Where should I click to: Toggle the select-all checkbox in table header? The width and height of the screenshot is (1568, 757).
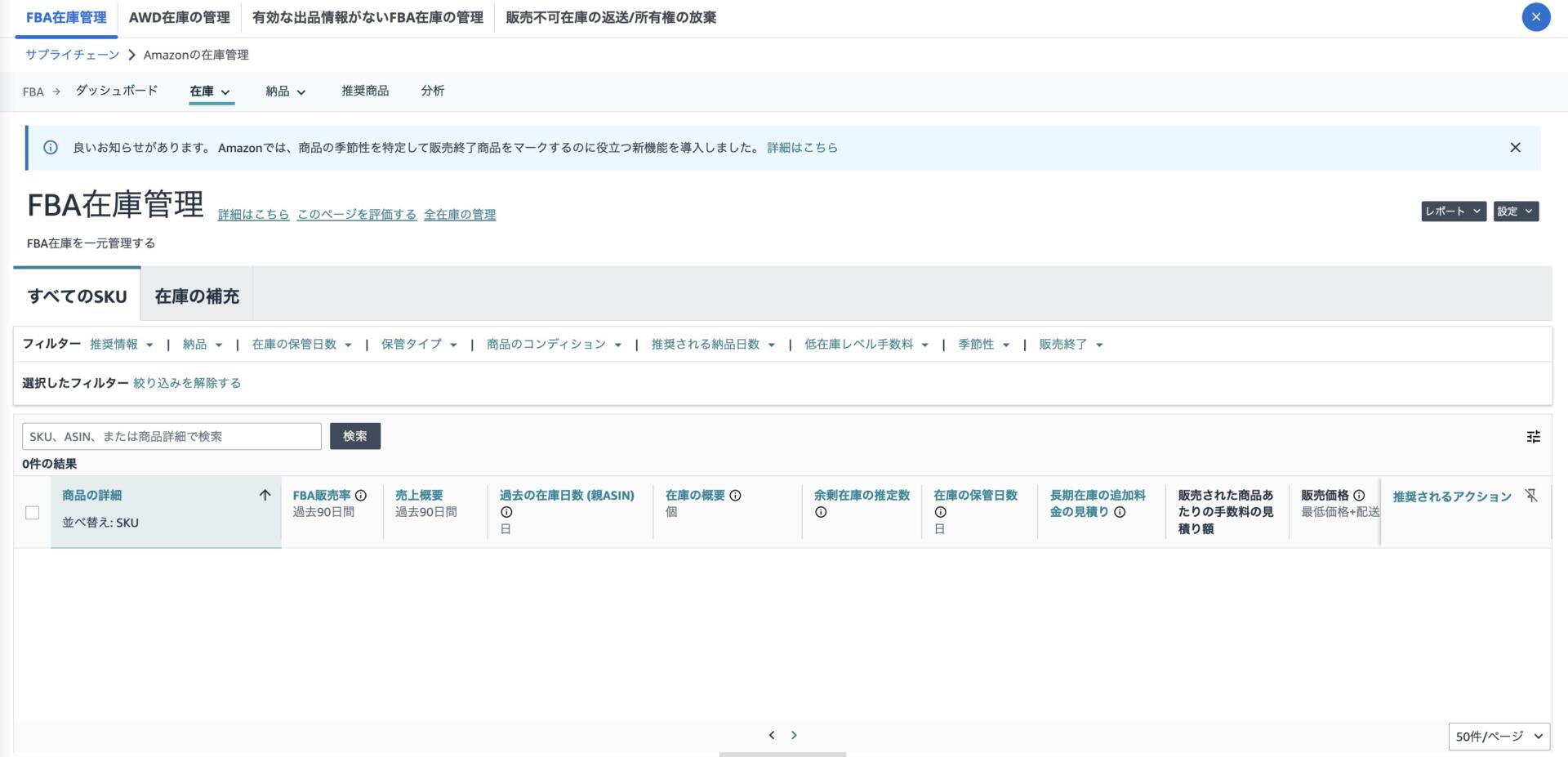point(32,513)
